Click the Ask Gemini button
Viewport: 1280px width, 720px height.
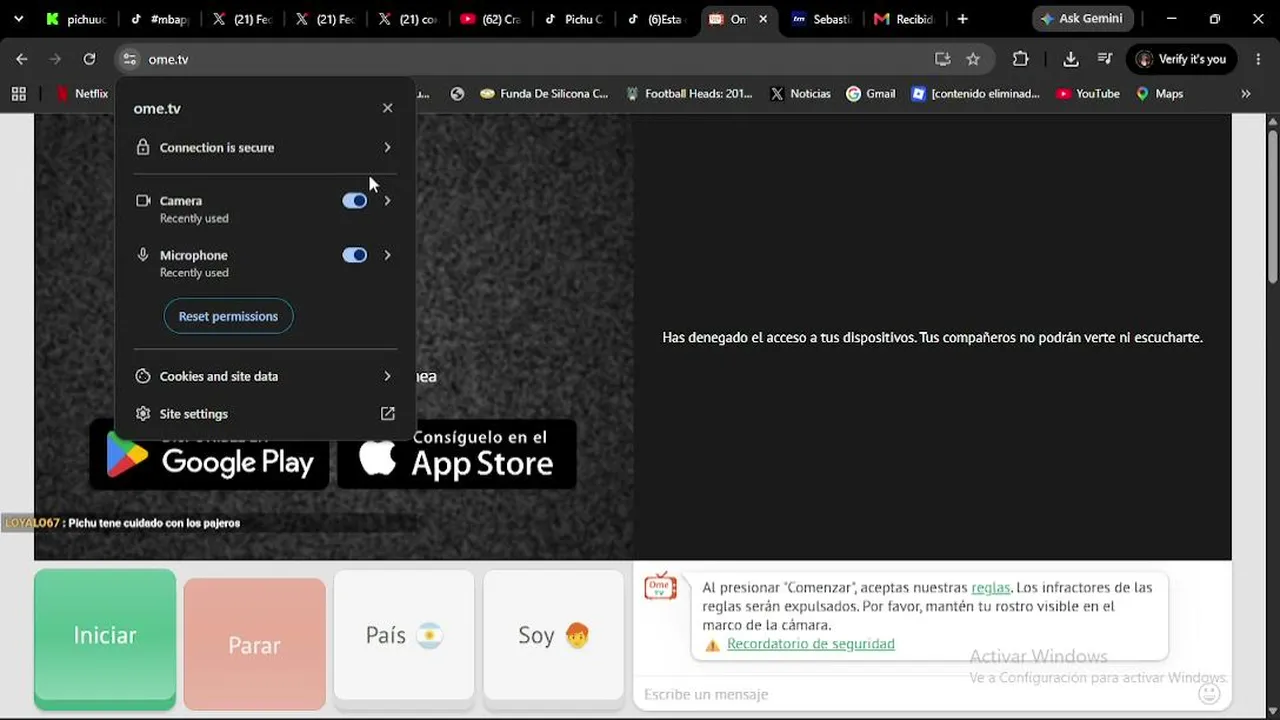coord(1081,19)
